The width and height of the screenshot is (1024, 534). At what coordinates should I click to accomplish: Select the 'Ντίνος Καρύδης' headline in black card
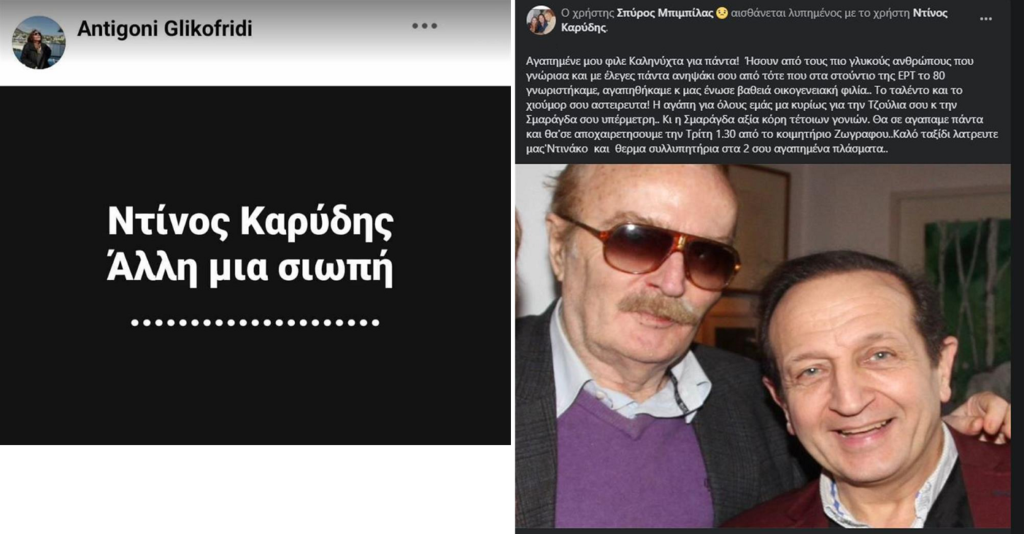click(250, 223)
